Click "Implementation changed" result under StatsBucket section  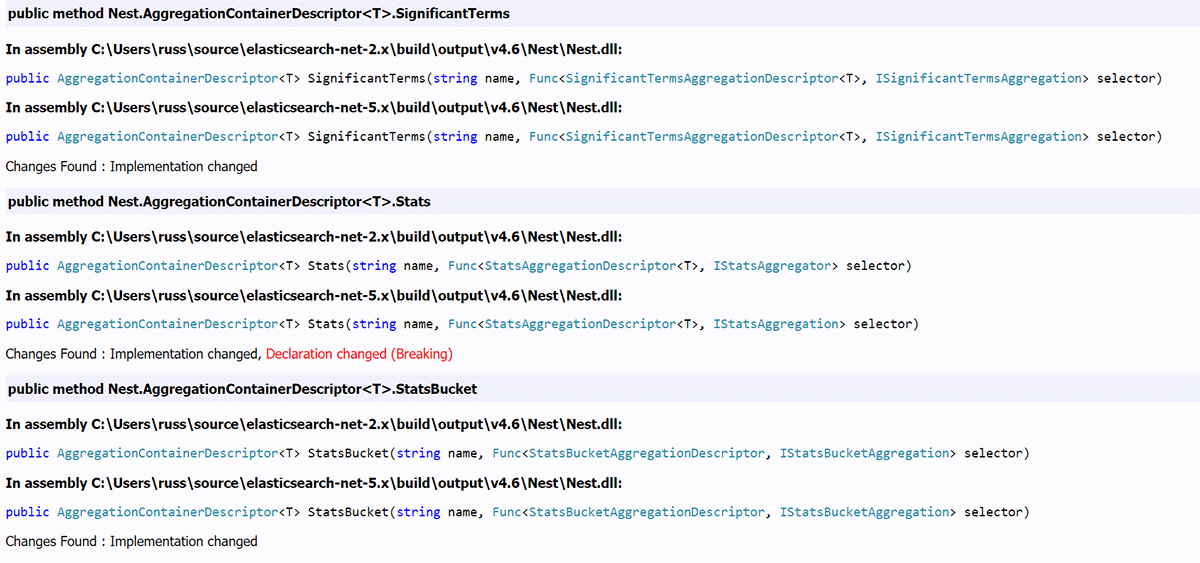183,541
